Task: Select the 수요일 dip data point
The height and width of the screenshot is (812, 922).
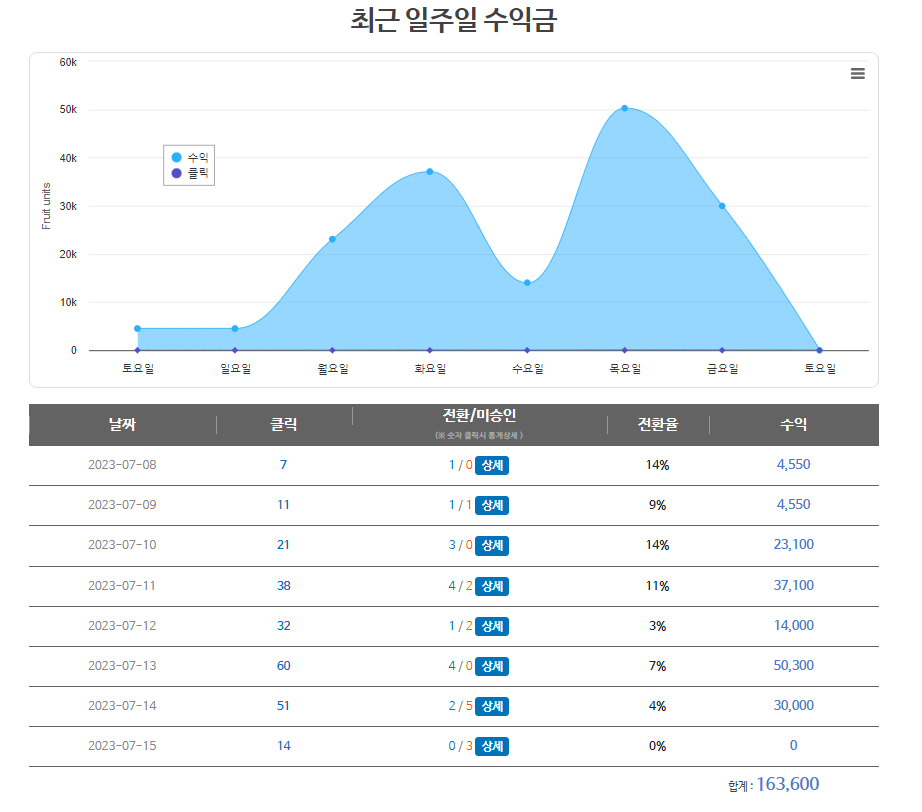Action: pos(527,282)
